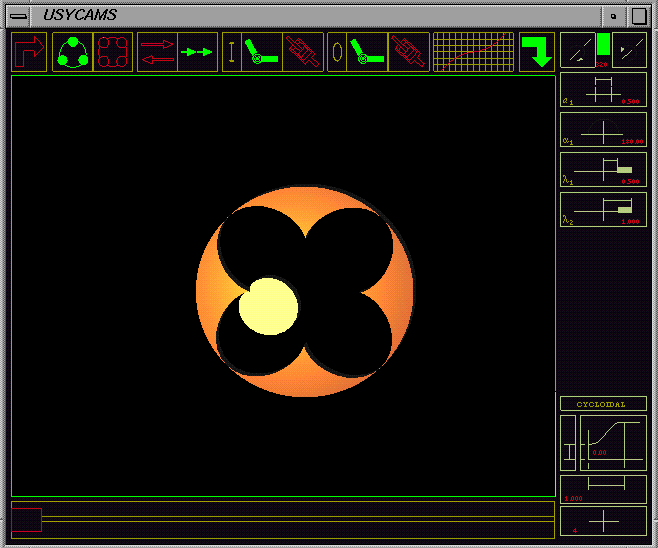Click the pale yellow cam follower circle
The height and width of the screenshot is (548, 658).
tap(269, 306)
